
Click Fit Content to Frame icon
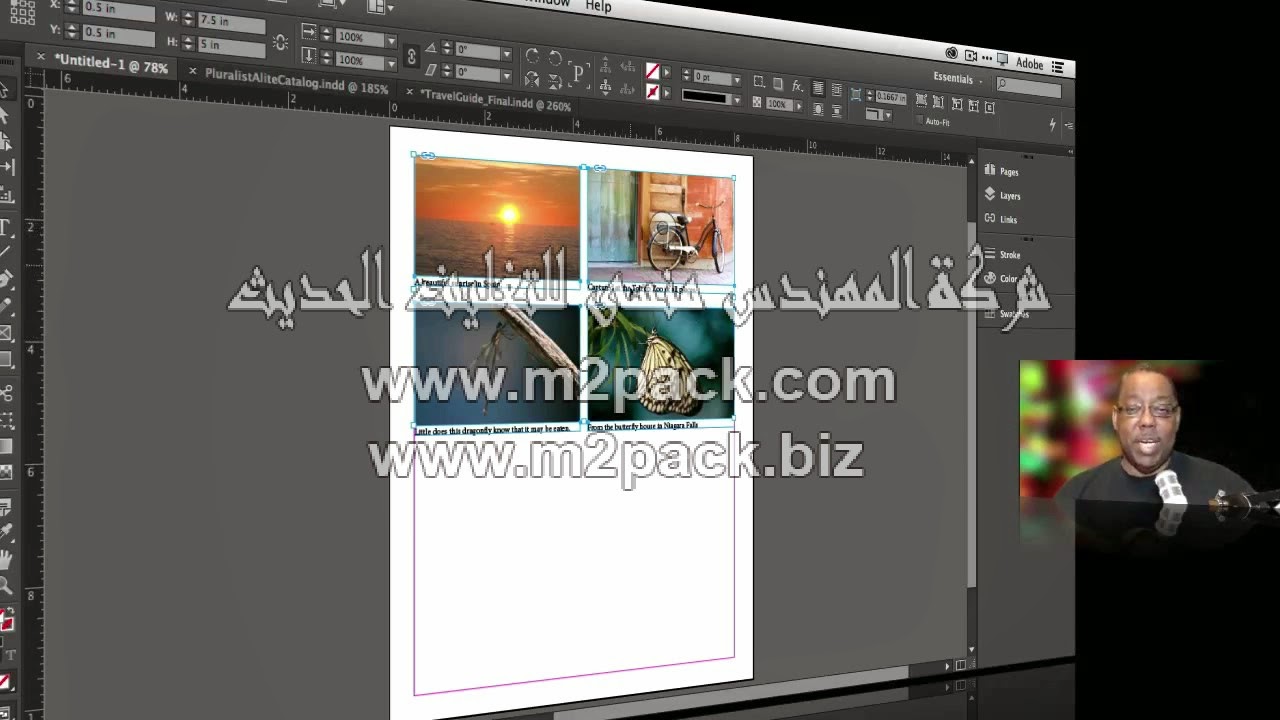[957, 104]
